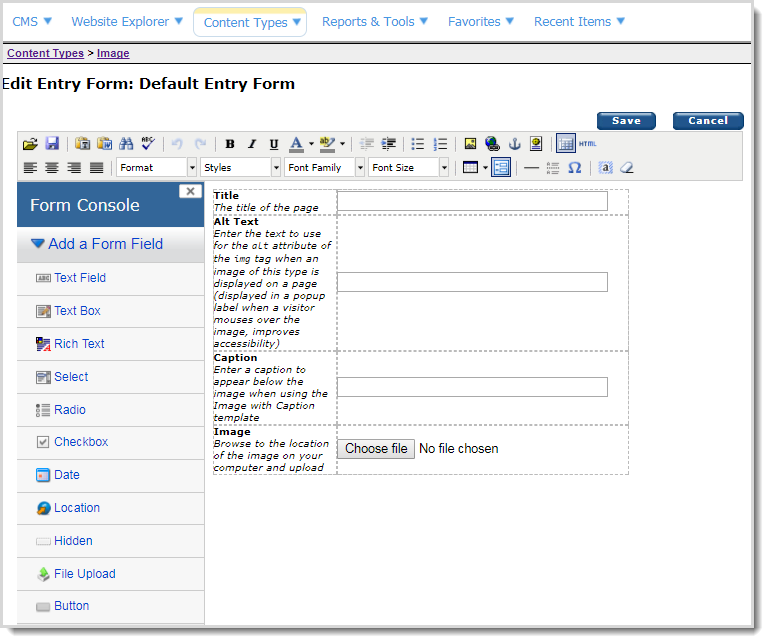Click the remove formatting eraser icon
The width and height of the screenshot is (769, 643).
coord(627,168)
